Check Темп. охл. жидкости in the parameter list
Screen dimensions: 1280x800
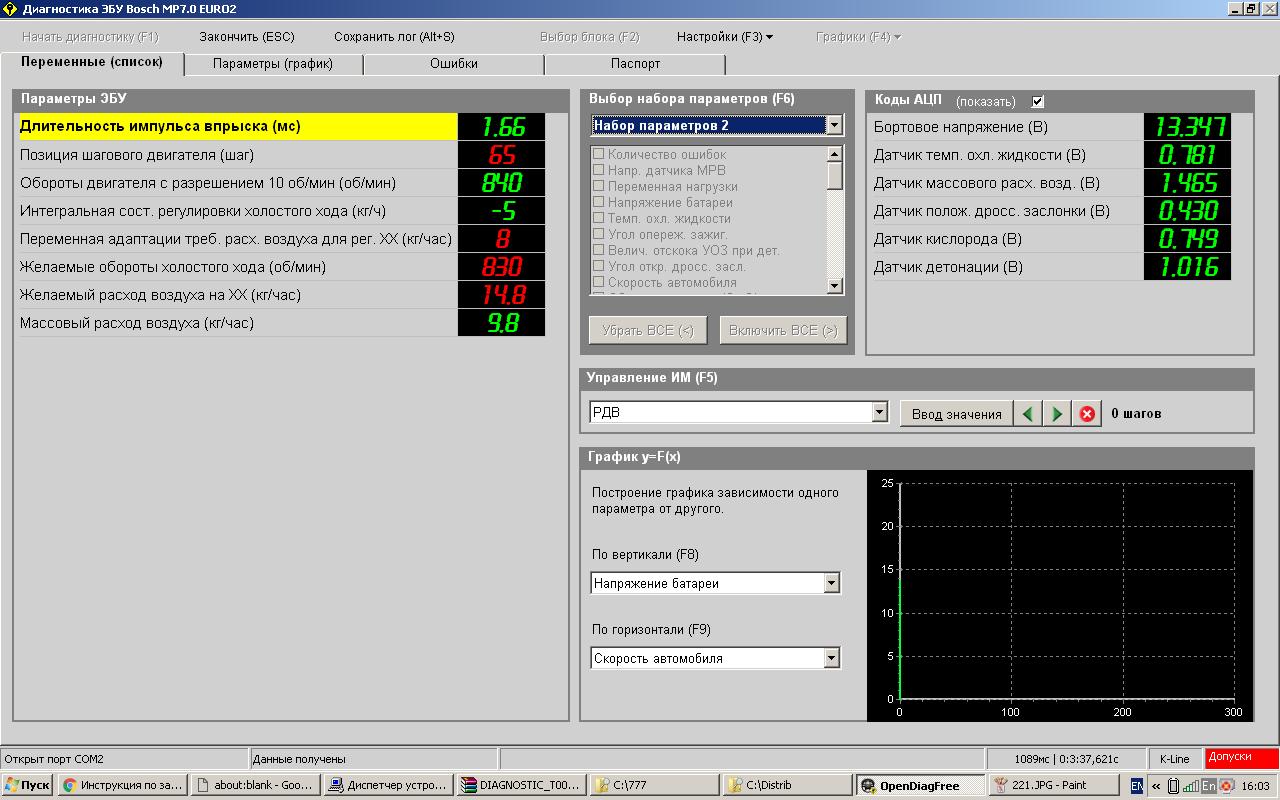click(598, 218)
